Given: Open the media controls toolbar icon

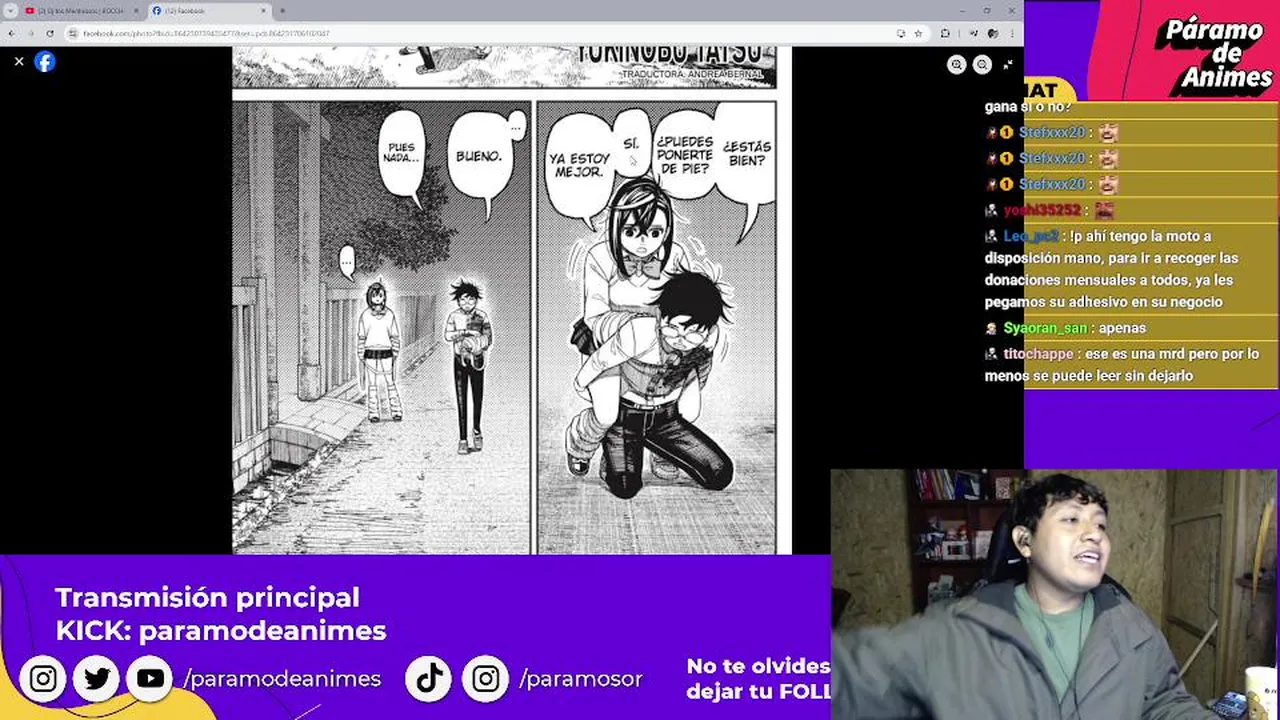Looking at the screenshot, I should coord(975,33).
